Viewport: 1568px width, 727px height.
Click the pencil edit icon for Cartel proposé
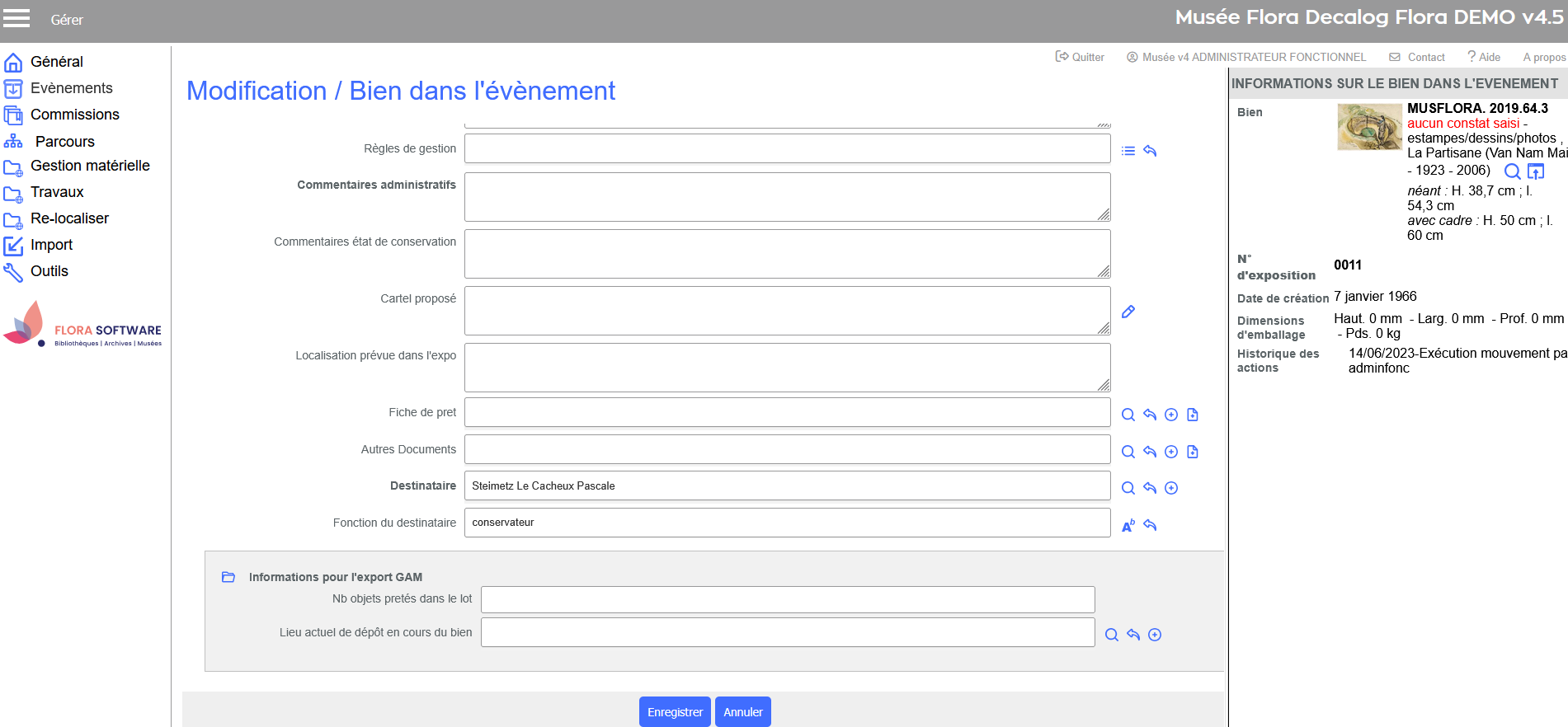pos(1128,312)
